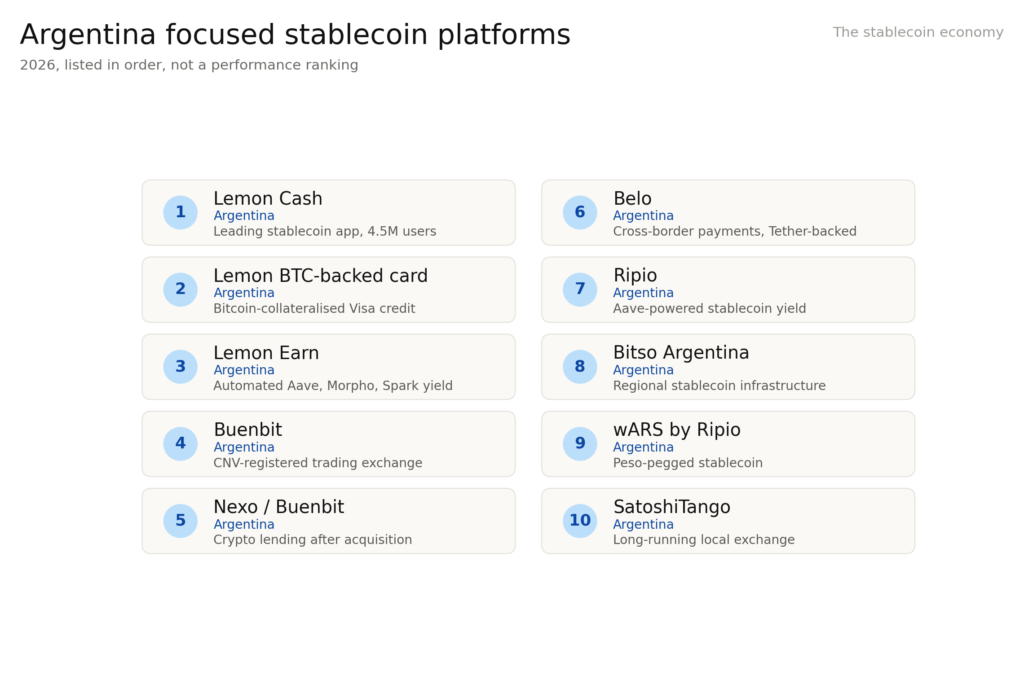Click the Lemon Earn heading
Screen dimensions: 1024x680
click(266, 353)
